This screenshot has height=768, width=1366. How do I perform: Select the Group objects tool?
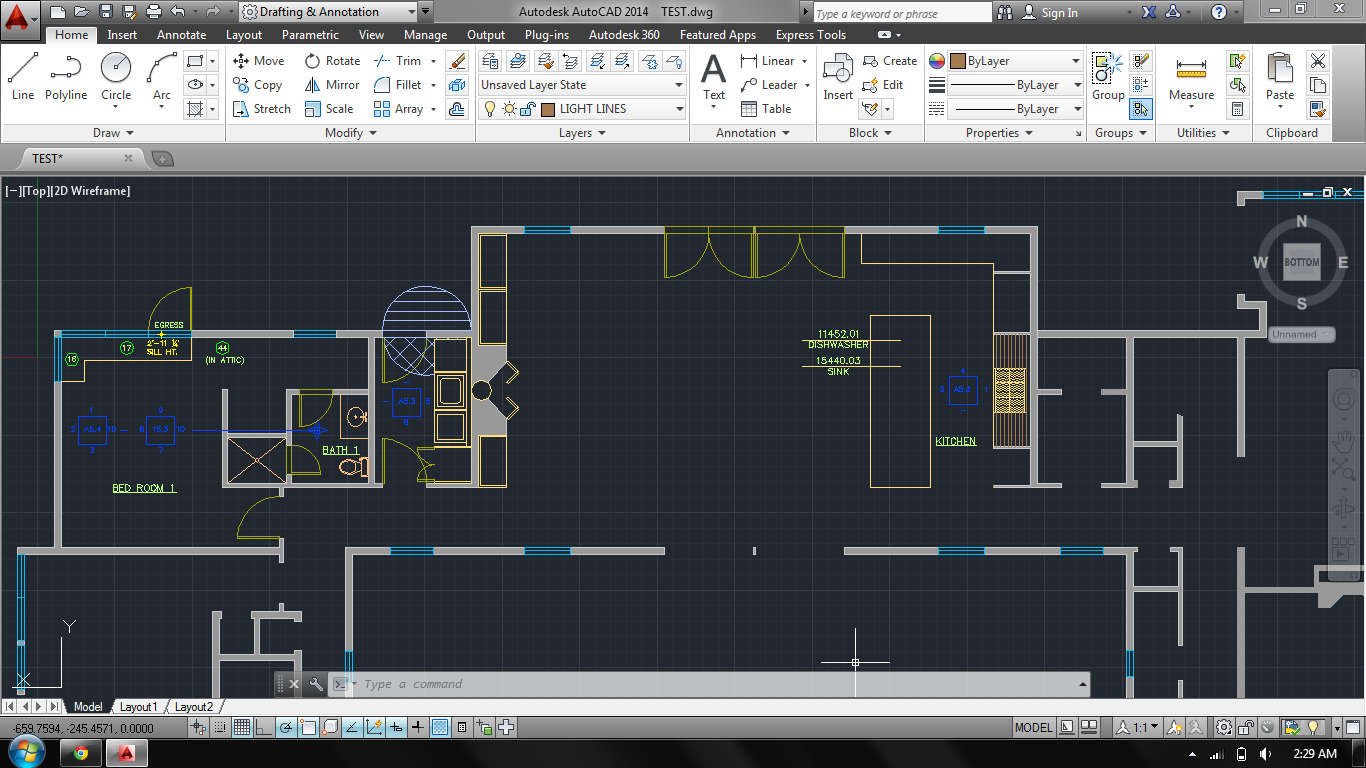click(x=1107, y=77)
